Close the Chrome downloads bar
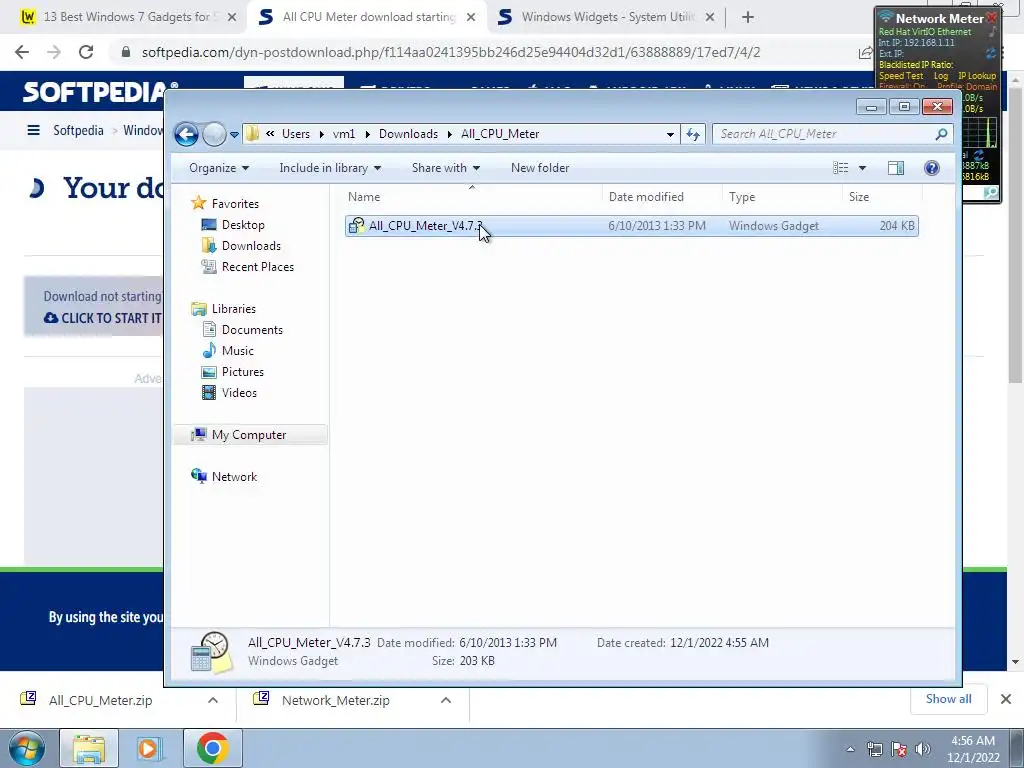Viewport: 1024px width, 768px height. point(1006,699)
